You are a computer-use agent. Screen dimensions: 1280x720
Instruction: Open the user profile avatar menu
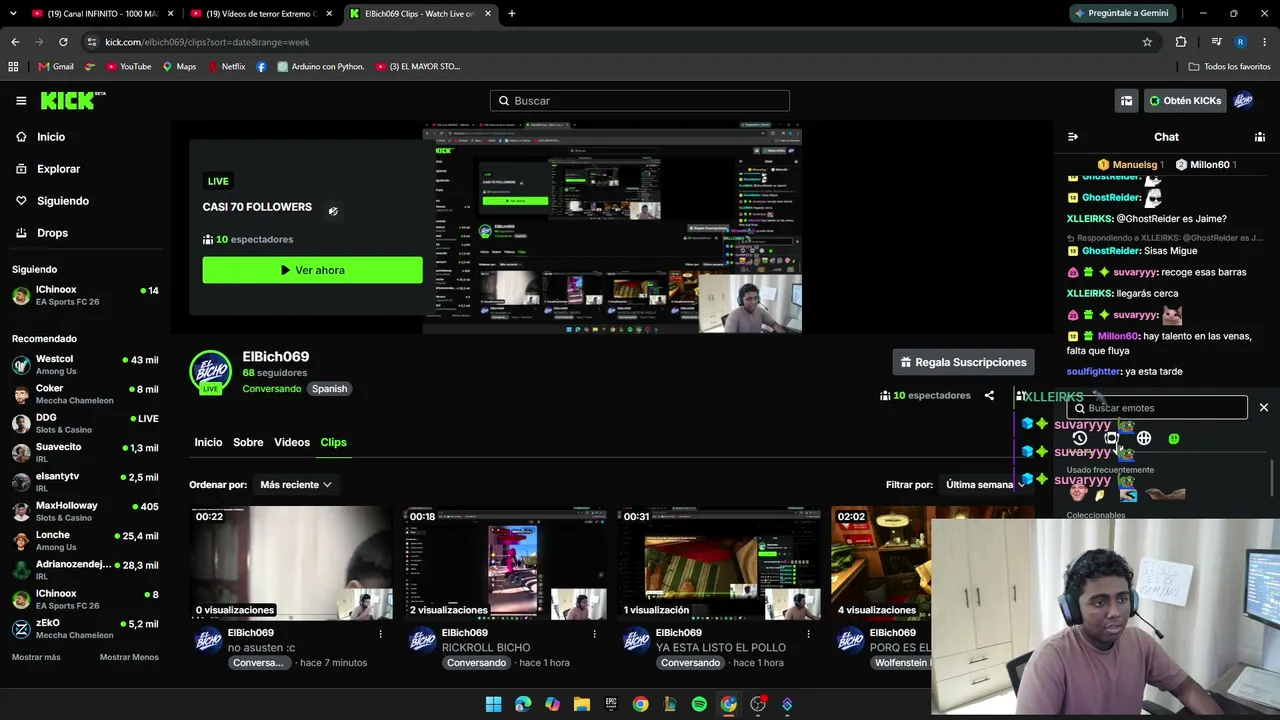click(x=1243, y=100)
